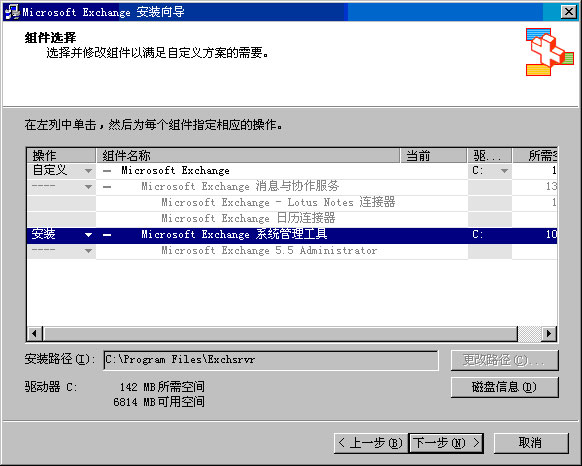
Task: Select Microsoft Exchange 5.5 Administrator component
Action: [x=269, y=251]
